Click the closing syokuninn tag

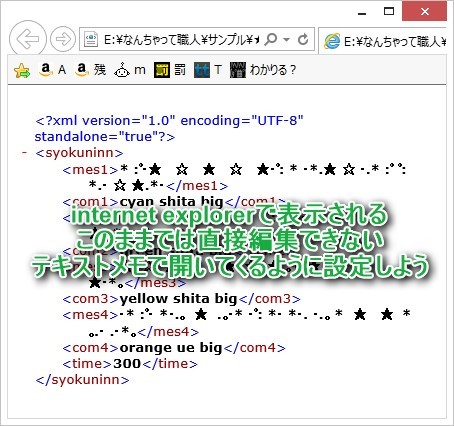click(x=82, y=380)
